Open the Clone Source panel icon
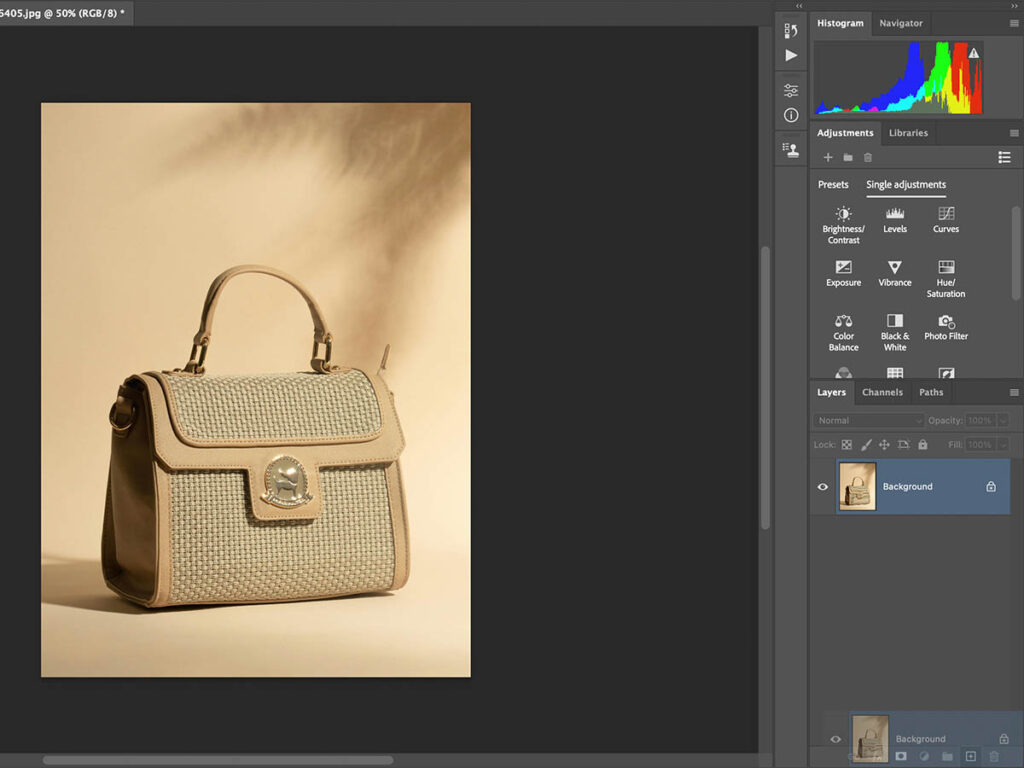Viewport: 1024px width, 768px height. (791, 150)
